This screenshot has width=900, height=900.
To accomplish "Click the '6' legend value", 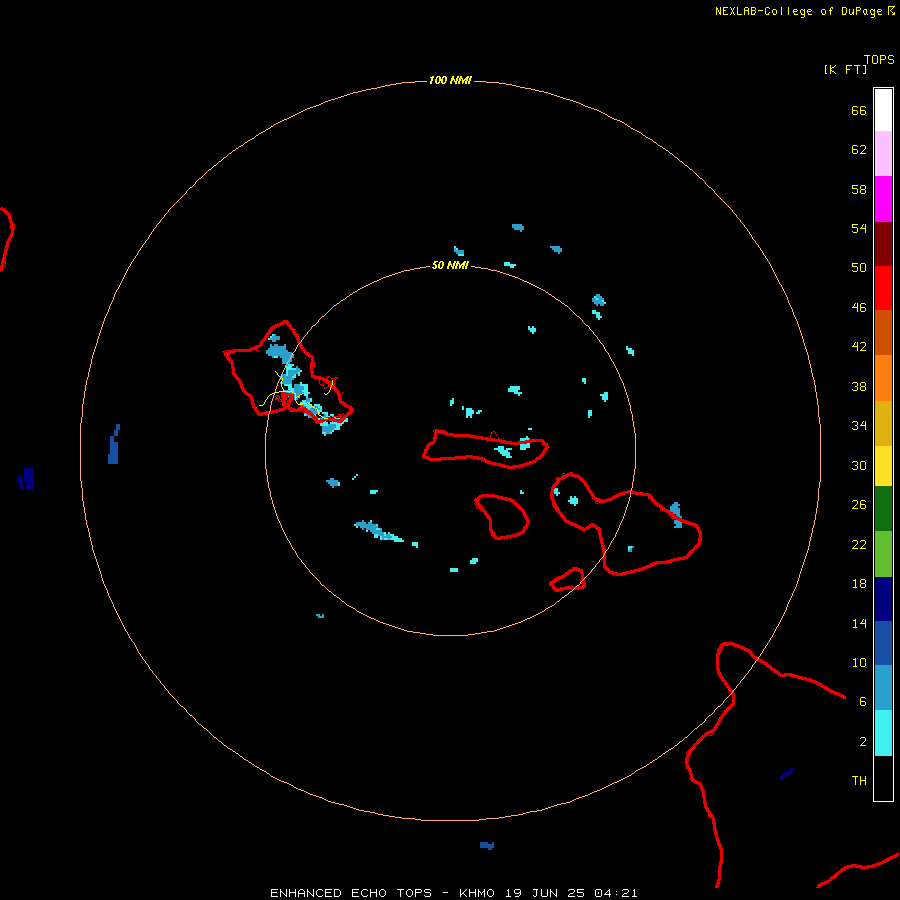I will pos(862,702).
